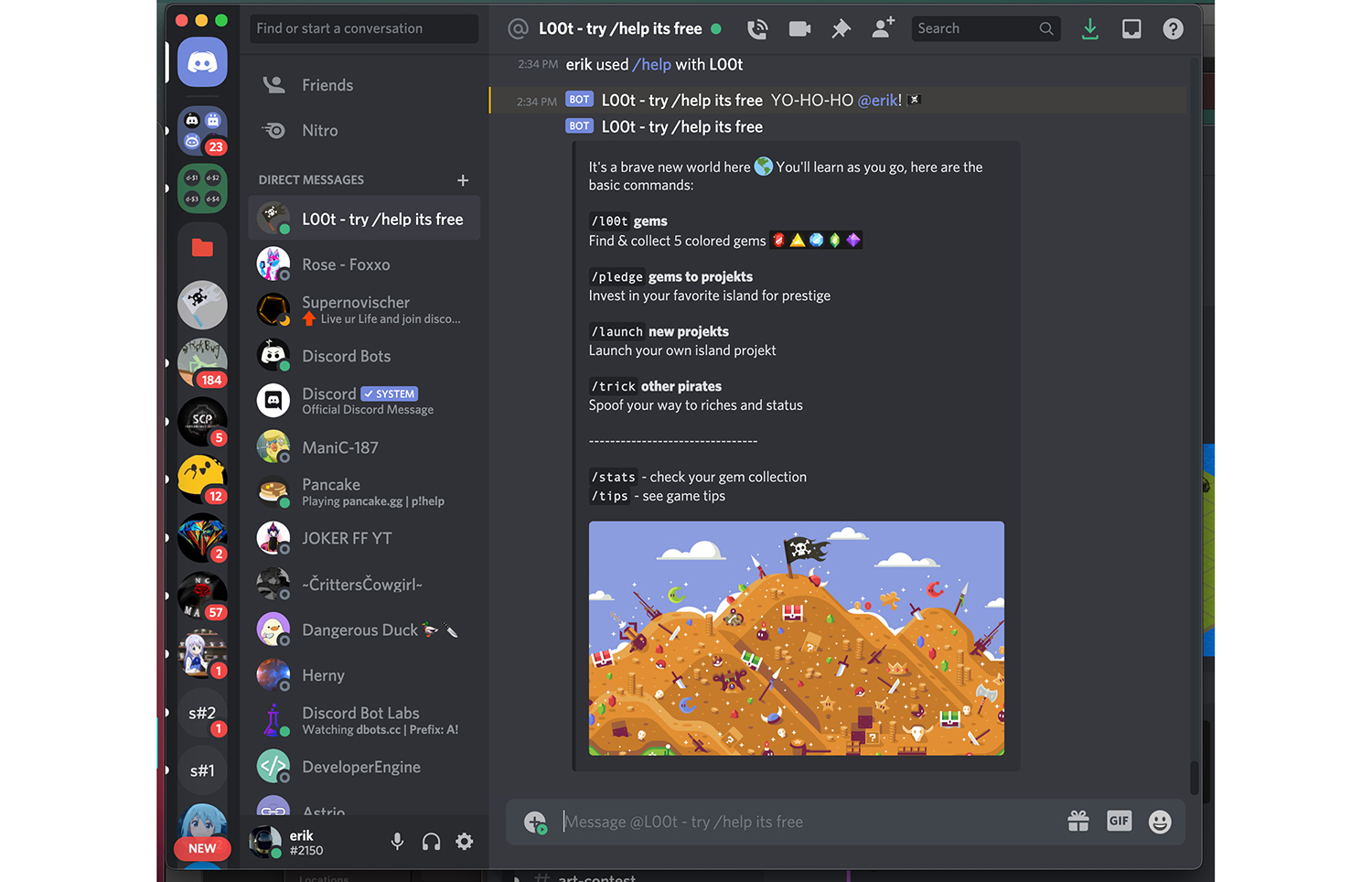Start a voice call with LOOt
Screen dimensions: 1372x882
click(x=757, y=29)
